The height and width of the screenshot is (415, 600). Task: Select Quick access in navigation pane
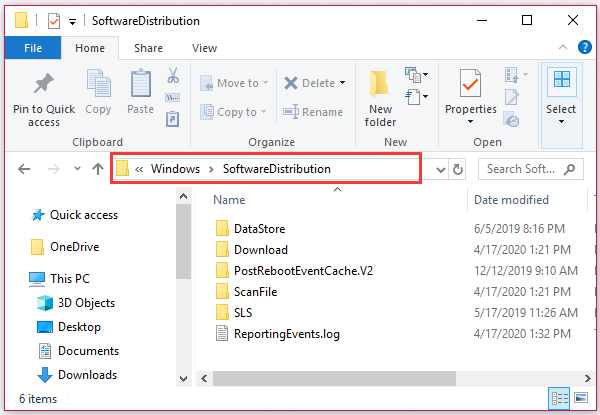click(x=74, y=215)
